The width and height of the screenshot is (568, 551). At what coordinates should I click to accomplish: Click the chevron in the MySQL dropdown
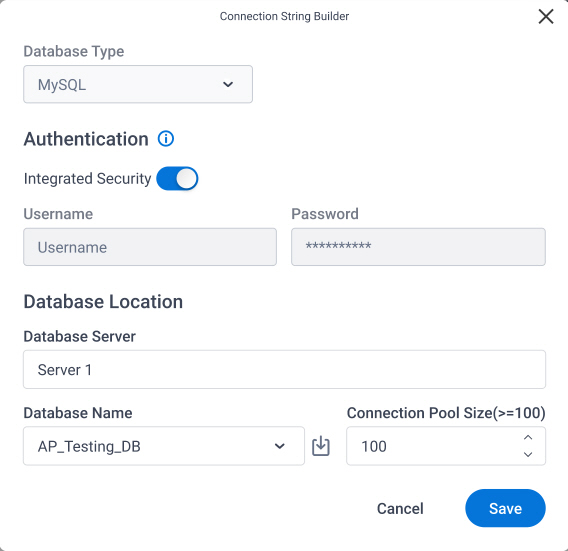(228, 84)
